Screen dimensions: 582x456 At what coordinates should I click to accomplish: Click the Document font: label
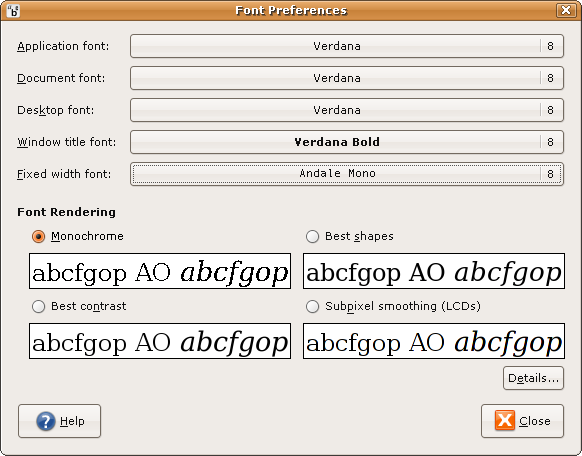pyautogui.click(x=61, y=78)
